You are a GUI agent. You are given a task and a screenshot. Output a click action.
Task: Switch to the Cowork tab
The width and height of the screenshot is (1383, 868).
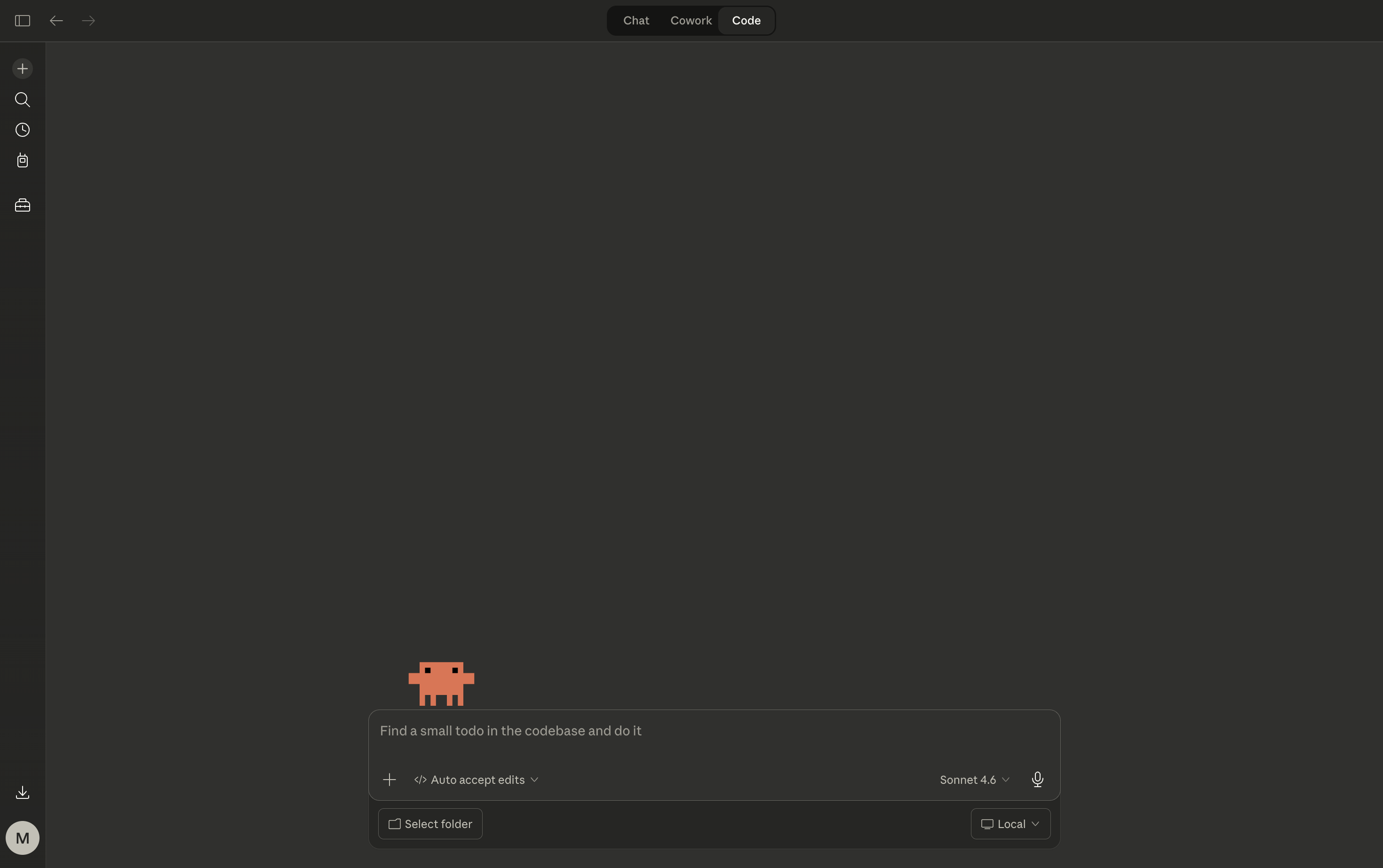pos(691,21)
